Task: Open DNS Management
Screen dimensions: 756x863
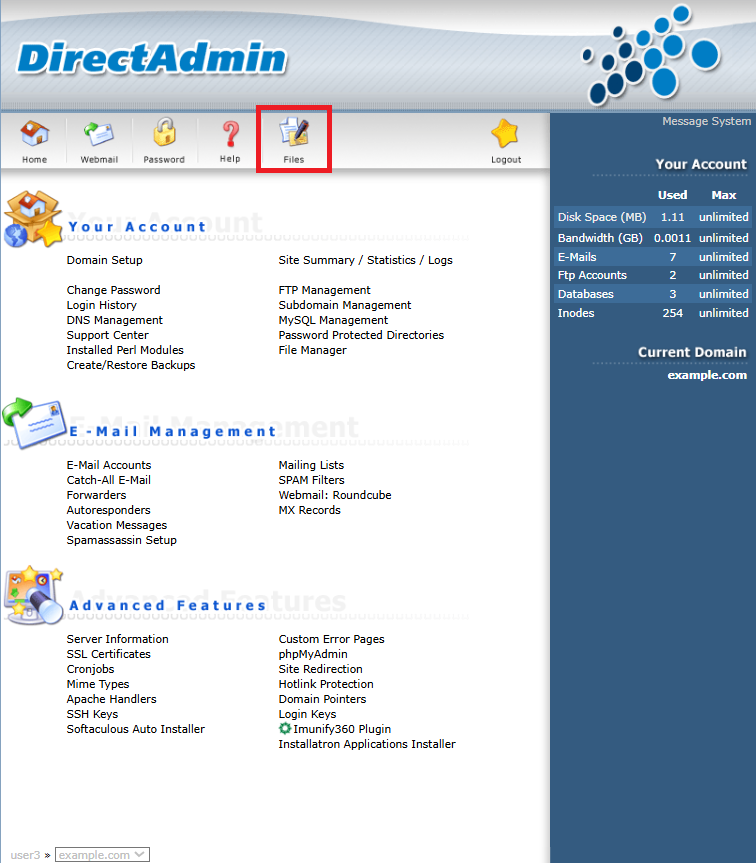Action: click(x=114, y=320)
